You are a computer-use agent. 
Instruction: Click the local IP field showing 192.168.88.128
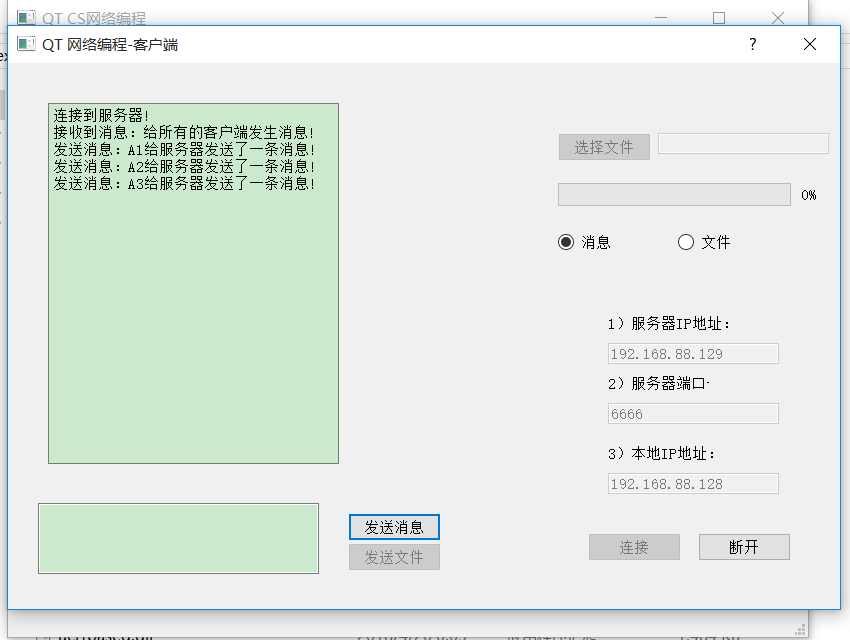click(x=692, y=483)
